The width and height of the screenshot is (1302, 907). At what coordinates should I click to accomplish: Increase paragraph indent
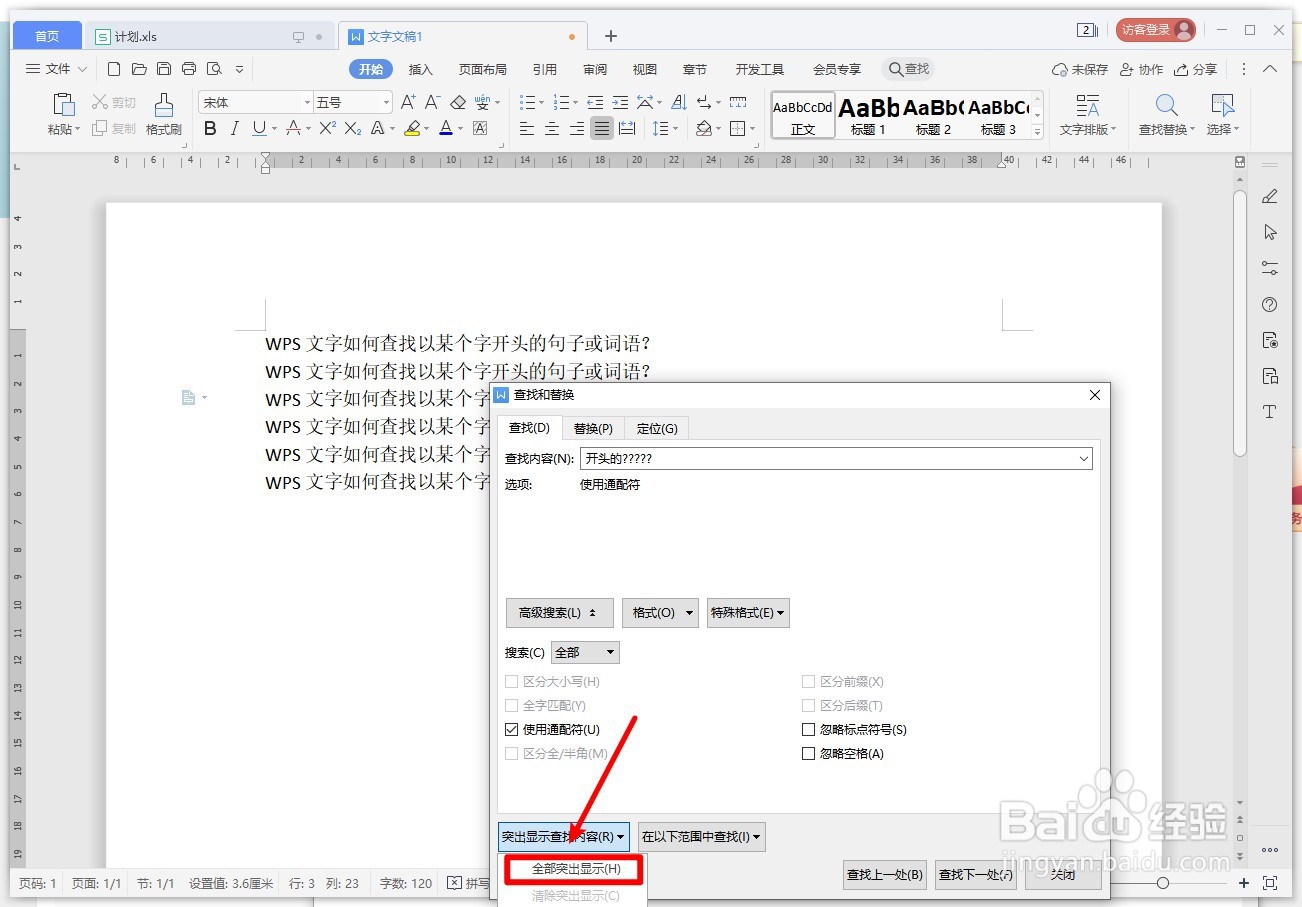620,102
